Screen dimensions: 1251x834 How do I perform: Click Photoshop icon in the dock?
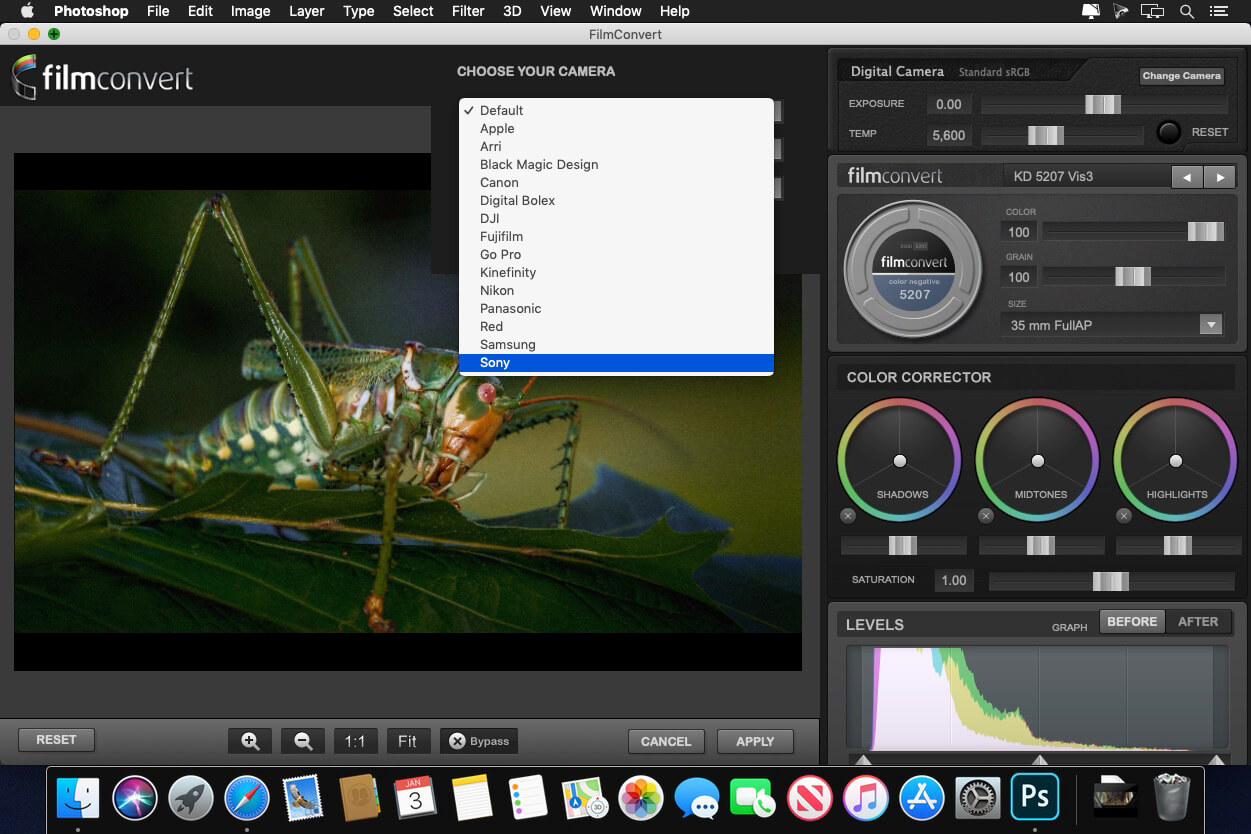click(x=1034, y=797)
